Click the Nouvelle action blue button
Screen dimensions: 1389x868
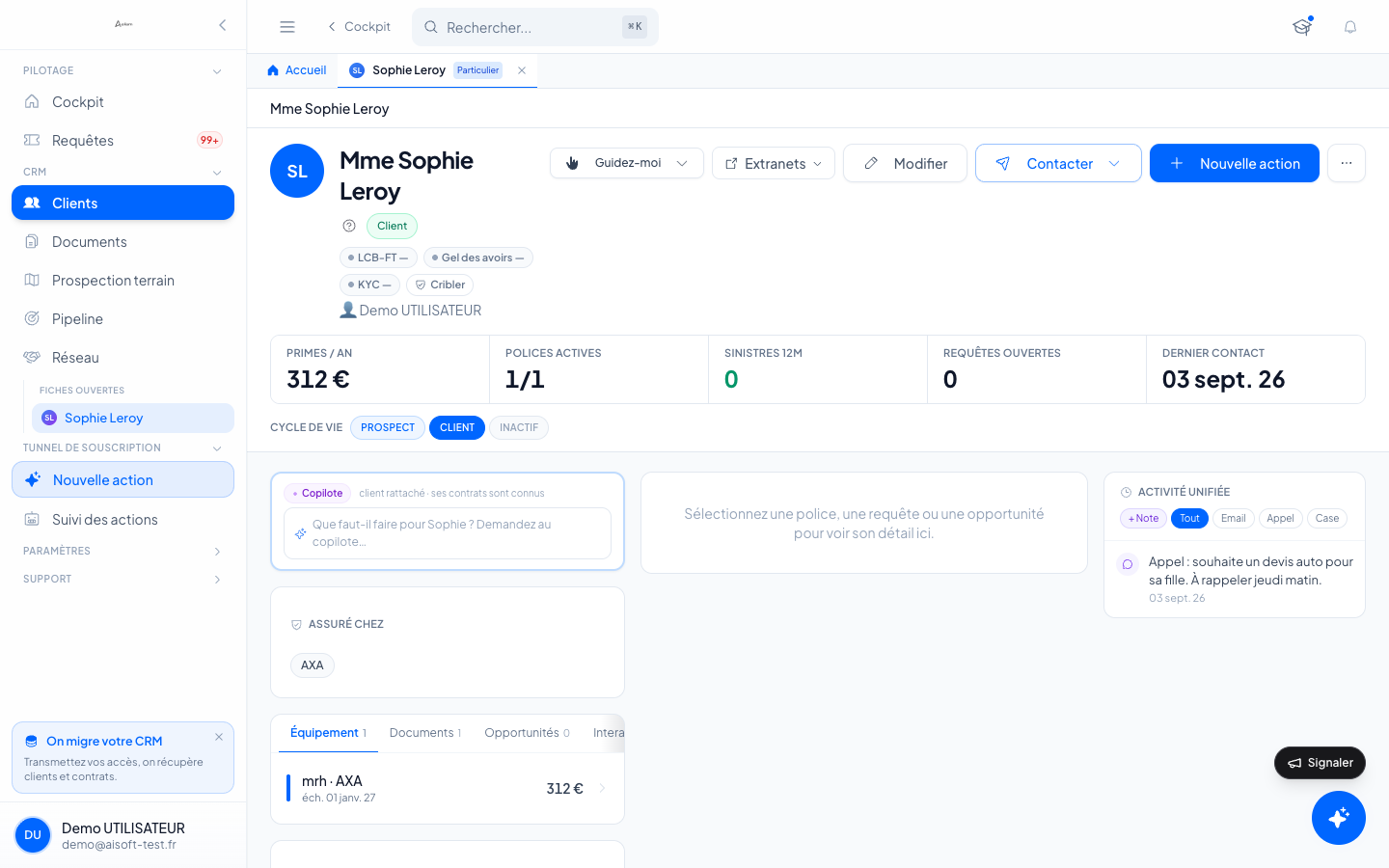point(1235,163)
